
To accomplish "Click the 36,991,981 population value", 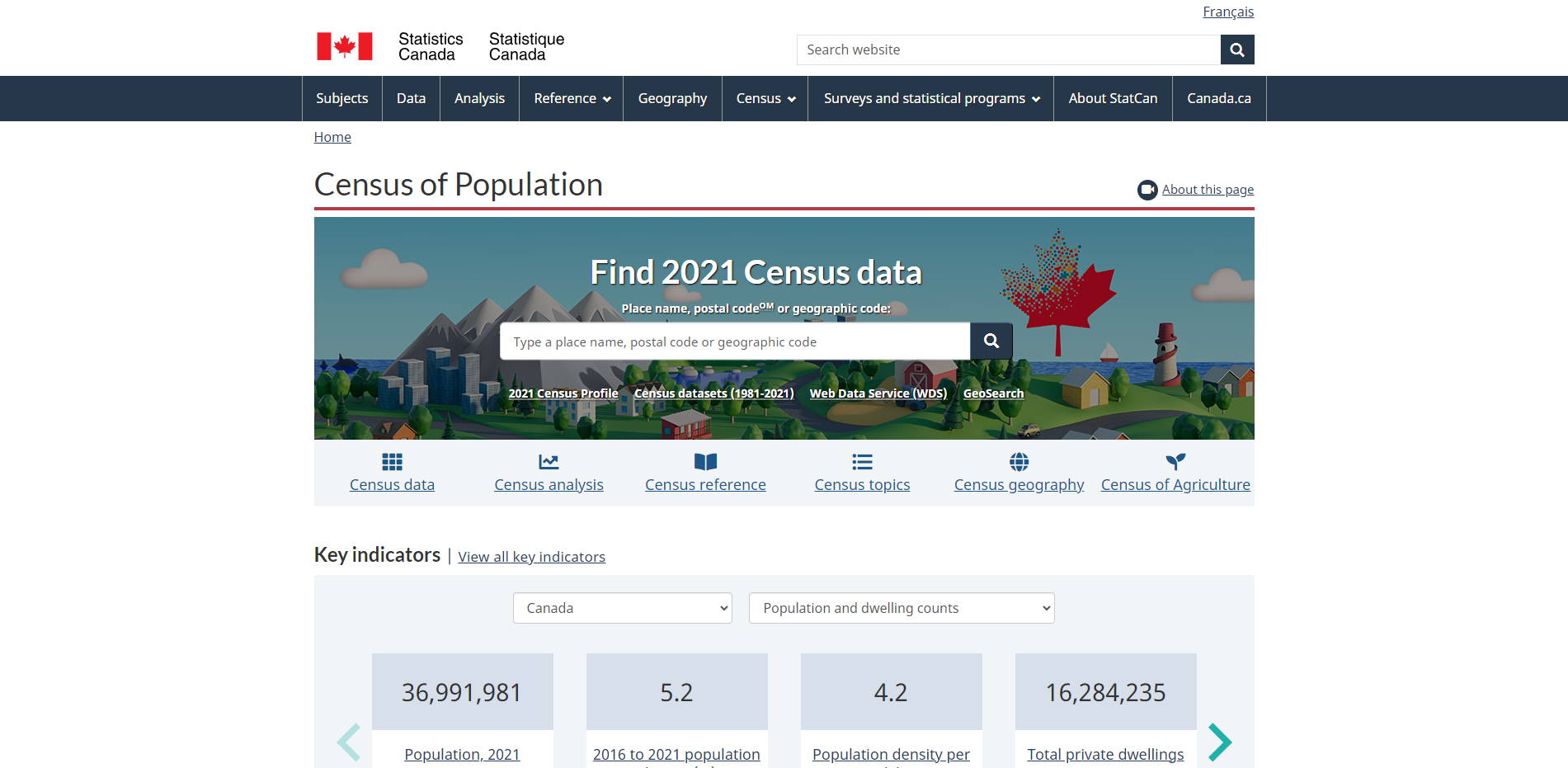I will coord(462,692).
